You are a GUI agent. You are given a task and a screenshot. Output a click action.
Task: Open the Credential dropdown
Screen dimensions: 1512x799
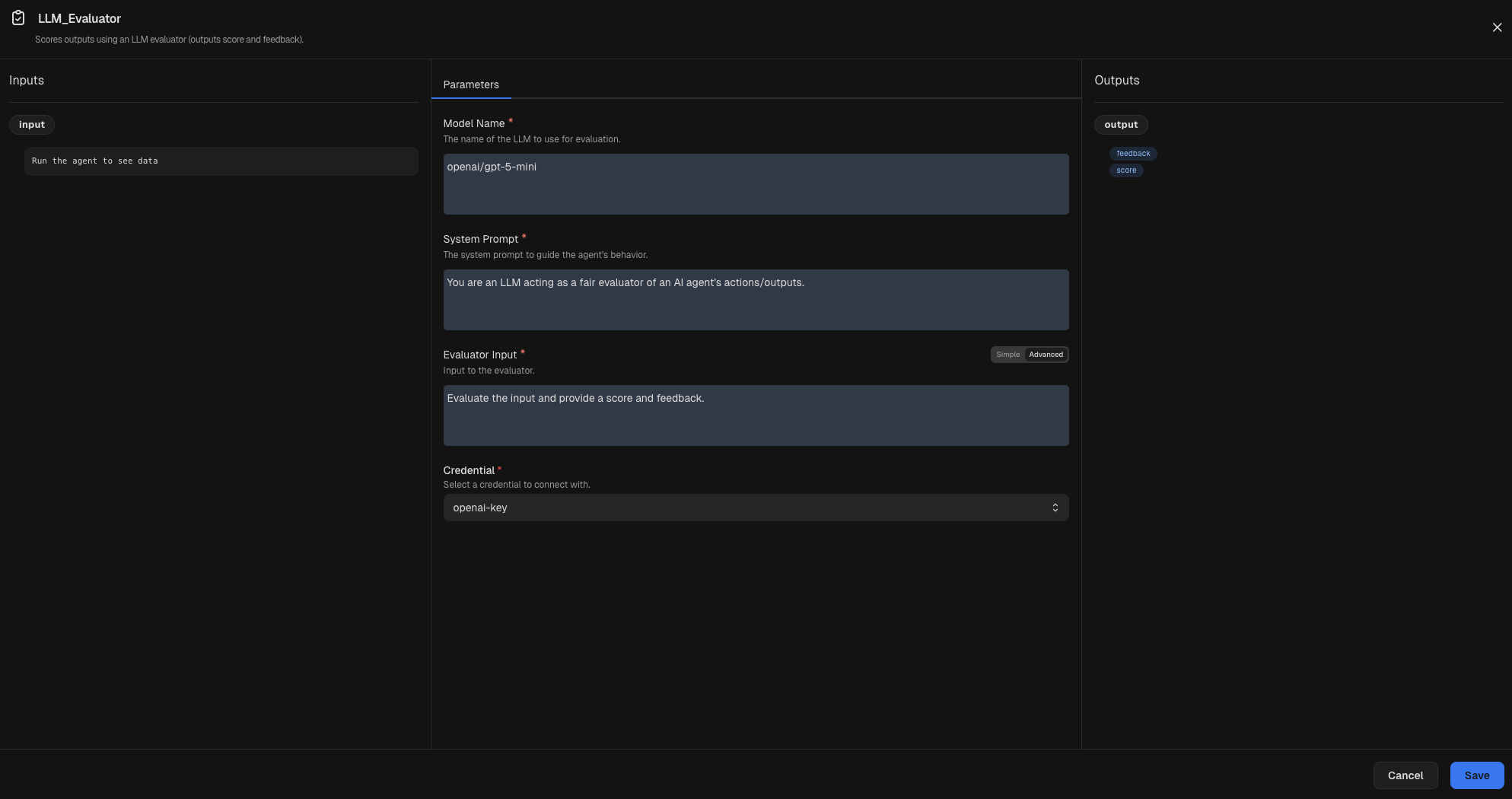pos(755,507)
